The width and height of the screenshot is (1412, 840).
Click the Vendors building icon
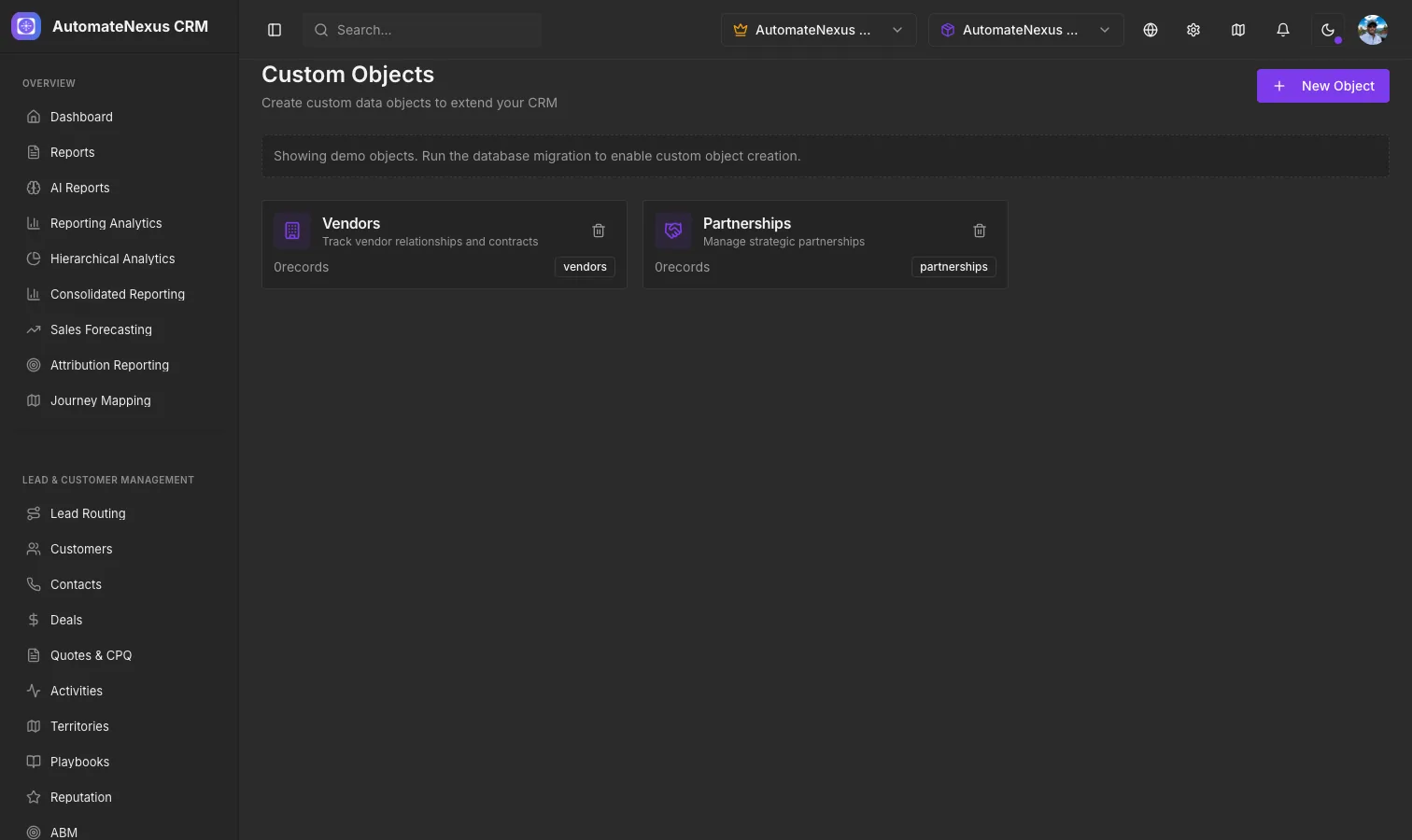point(292,231)
